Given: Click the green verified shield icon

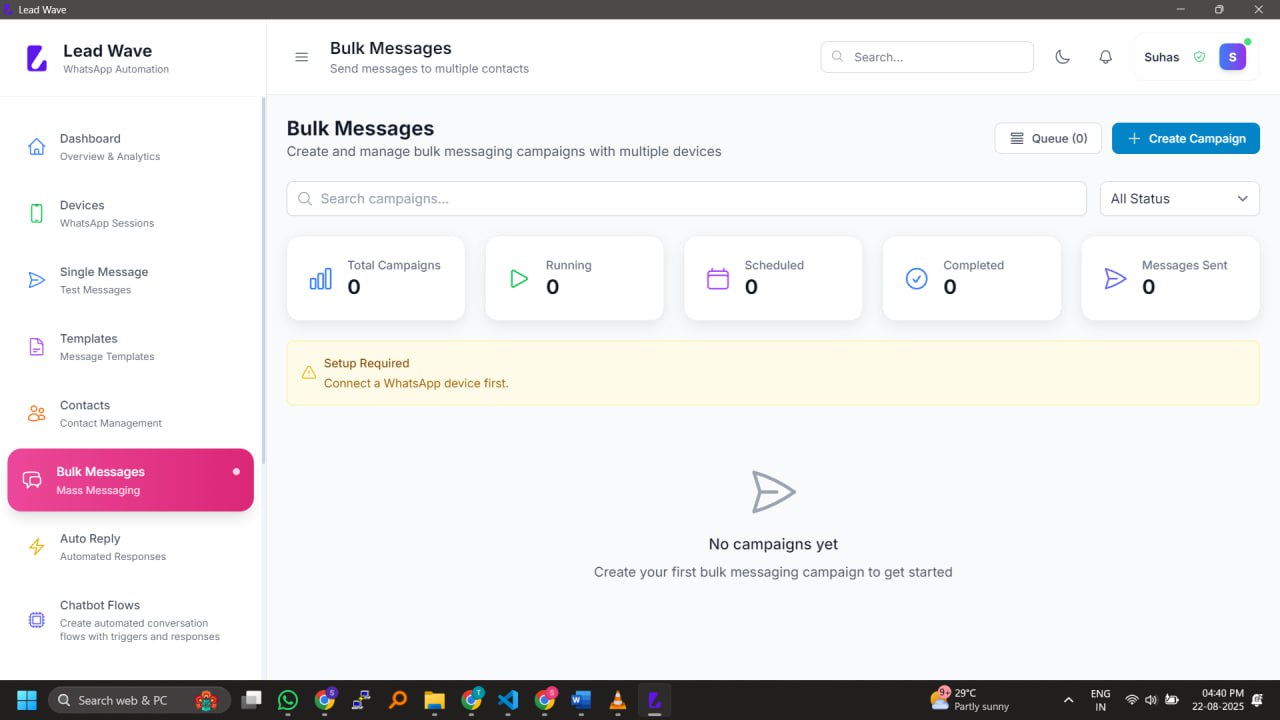Looking at the screenshot, I should [x=1199, y=57].
